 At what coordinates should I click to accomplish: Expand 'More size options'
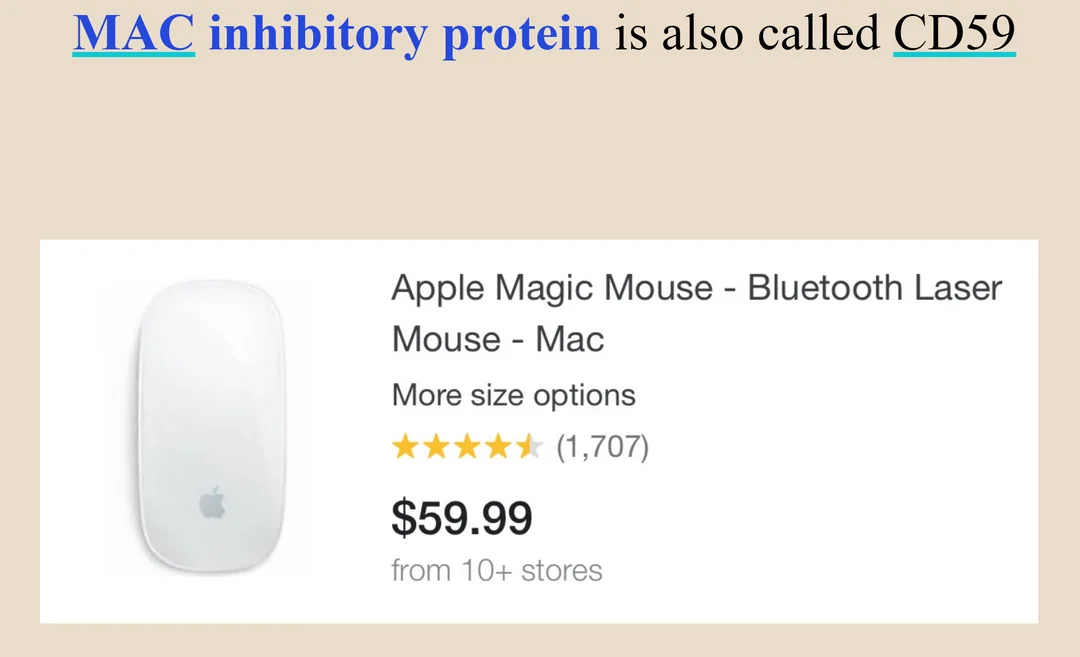(x=513, y=395)
